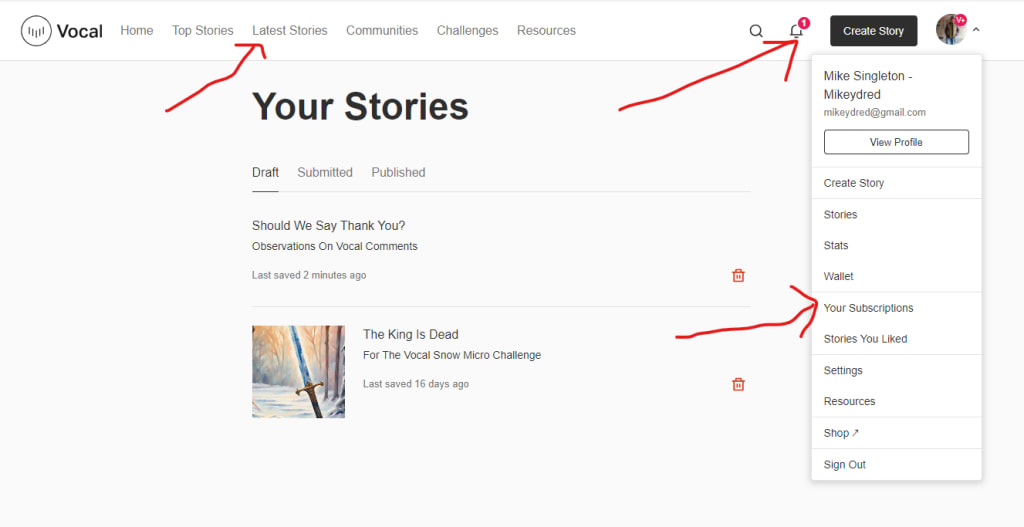Open notifications bell icon

795,31
